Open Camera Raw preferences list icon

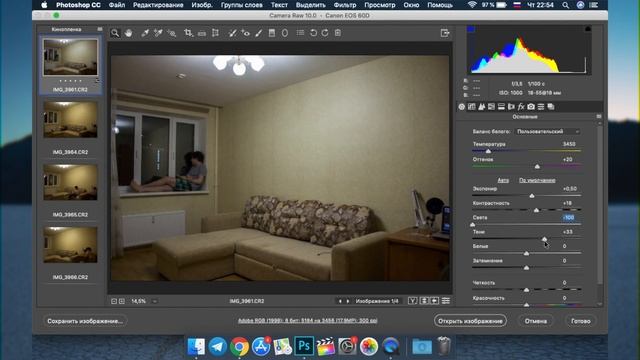[x=300, y=33]
